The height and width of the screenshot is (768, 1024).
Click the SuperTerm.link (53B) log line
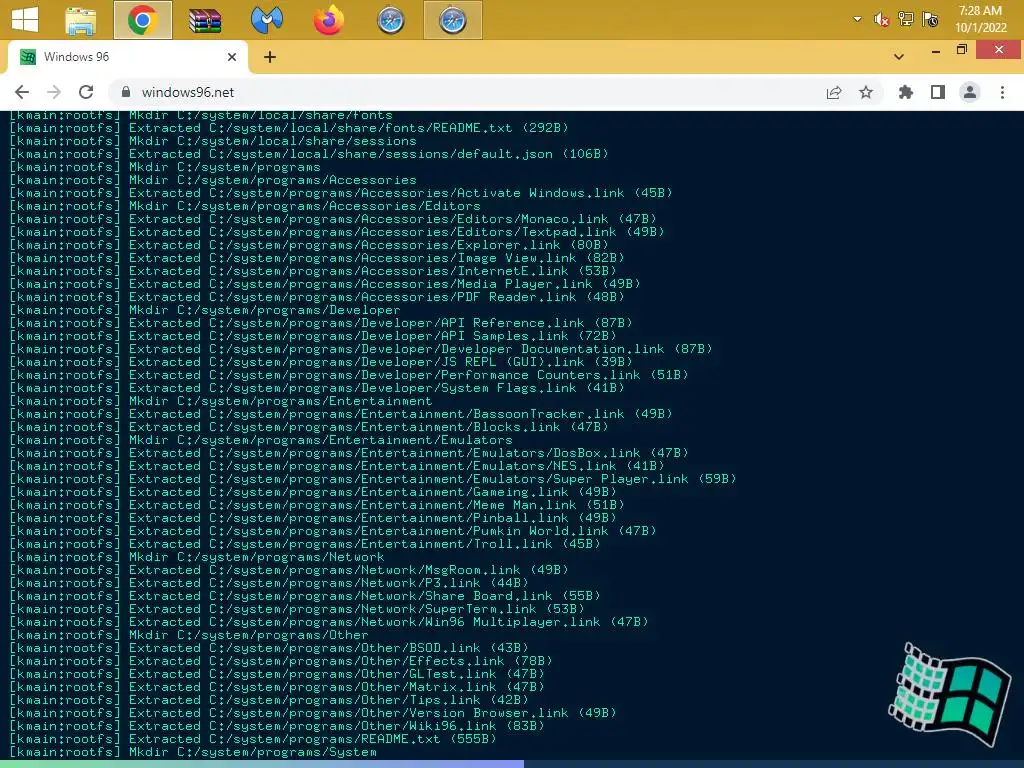pos(297,609)
